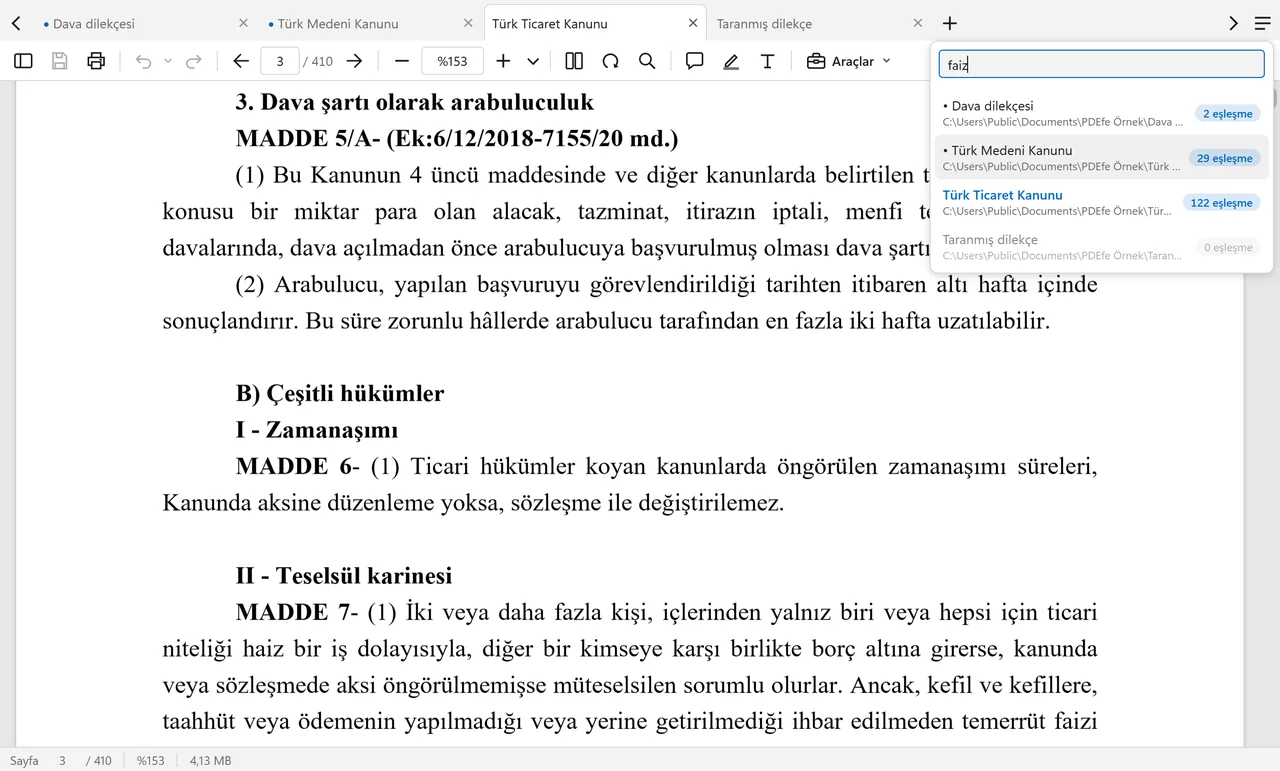Select the Türk Ticaret Kanunu tab
1280x771 pixels.
point(594,23)
